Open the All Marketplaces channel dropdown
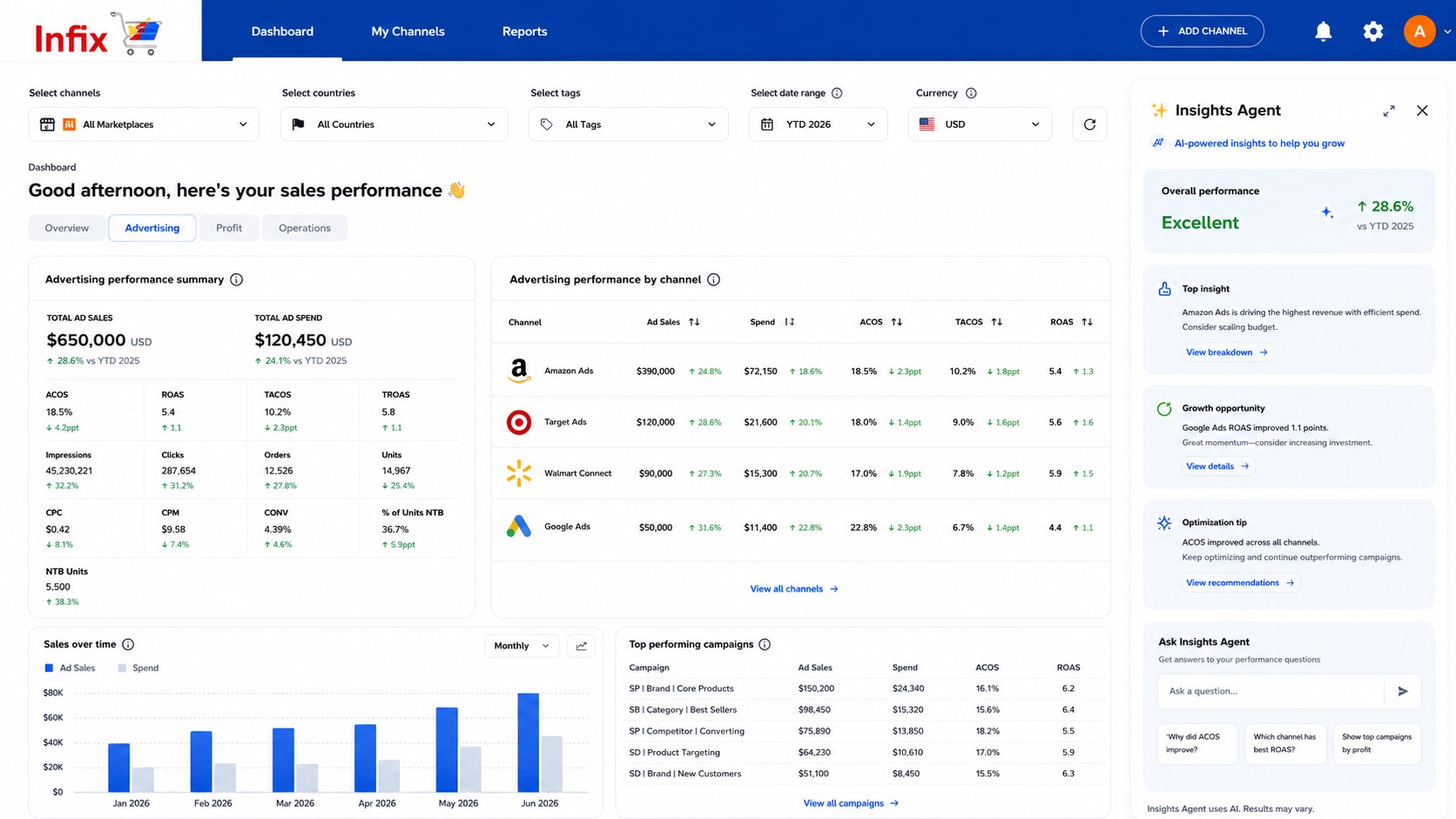The width and height of the screenshot is (1456, 819). pos(144,124)
